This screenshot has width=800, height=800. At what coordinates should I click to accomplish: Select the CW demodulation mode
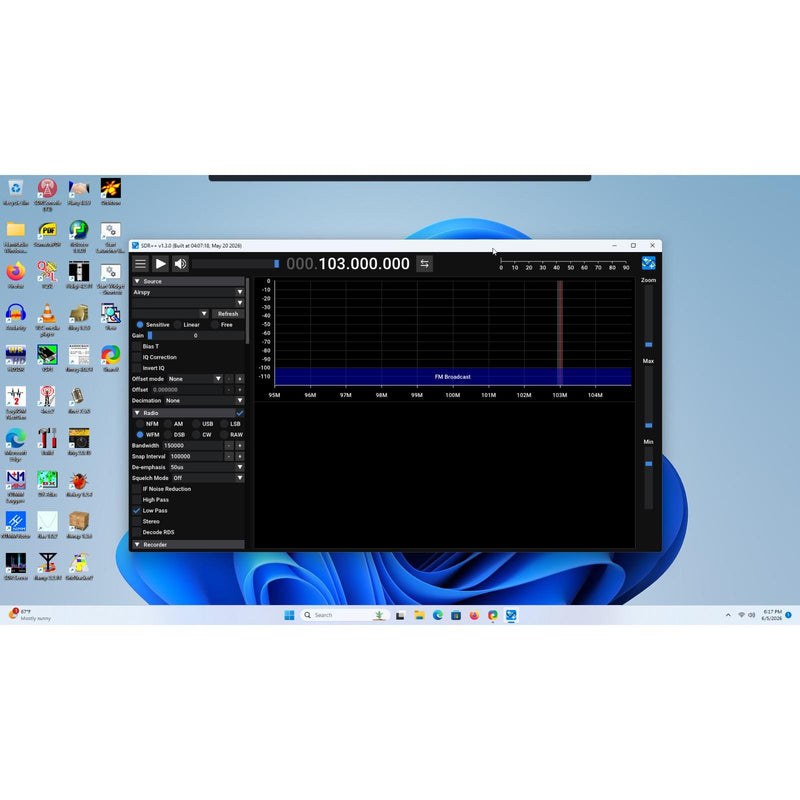point(196,435)
